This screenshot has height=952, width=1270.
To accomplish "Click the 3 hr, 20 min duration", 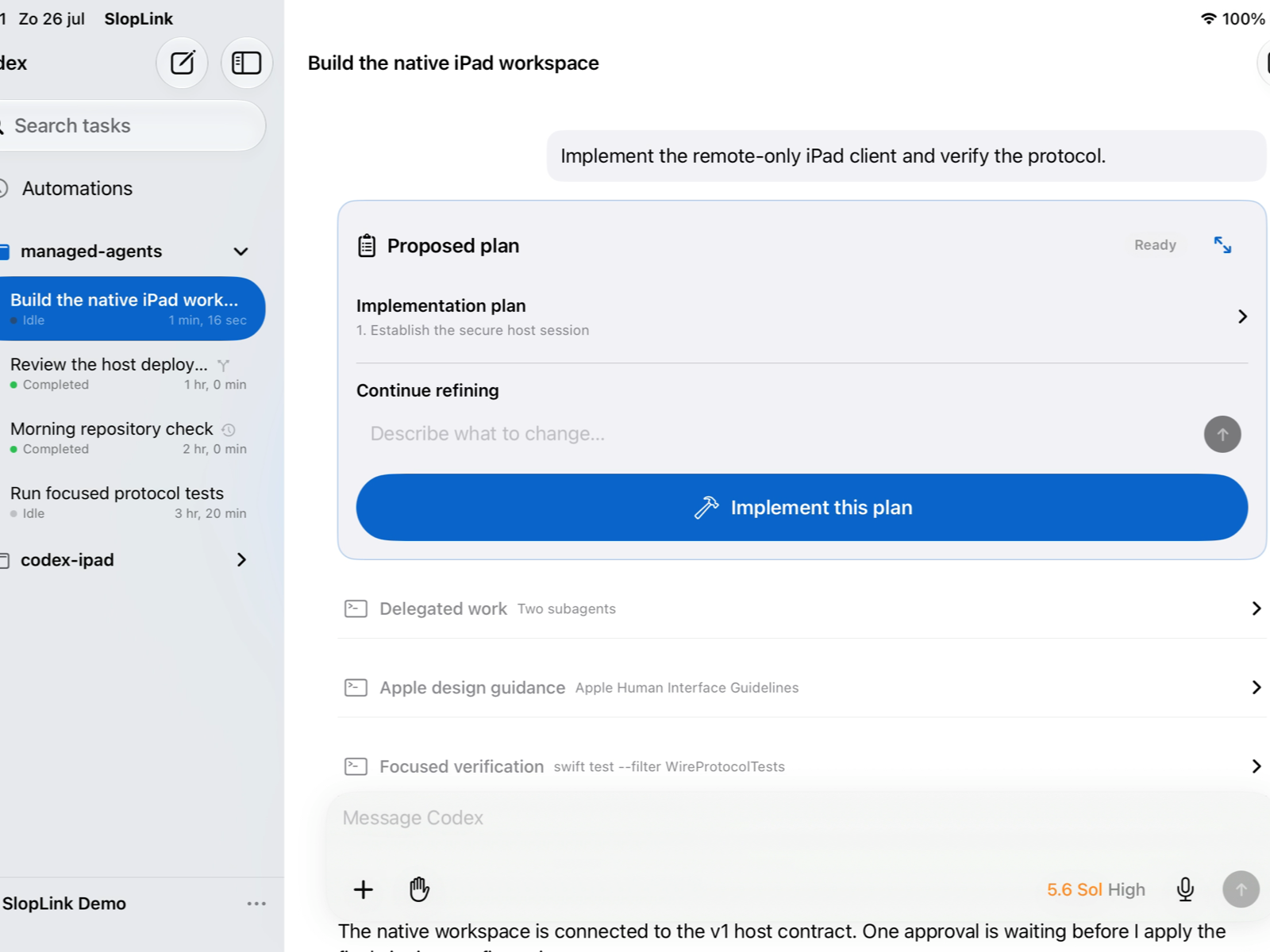I will [x=210, y=513].
